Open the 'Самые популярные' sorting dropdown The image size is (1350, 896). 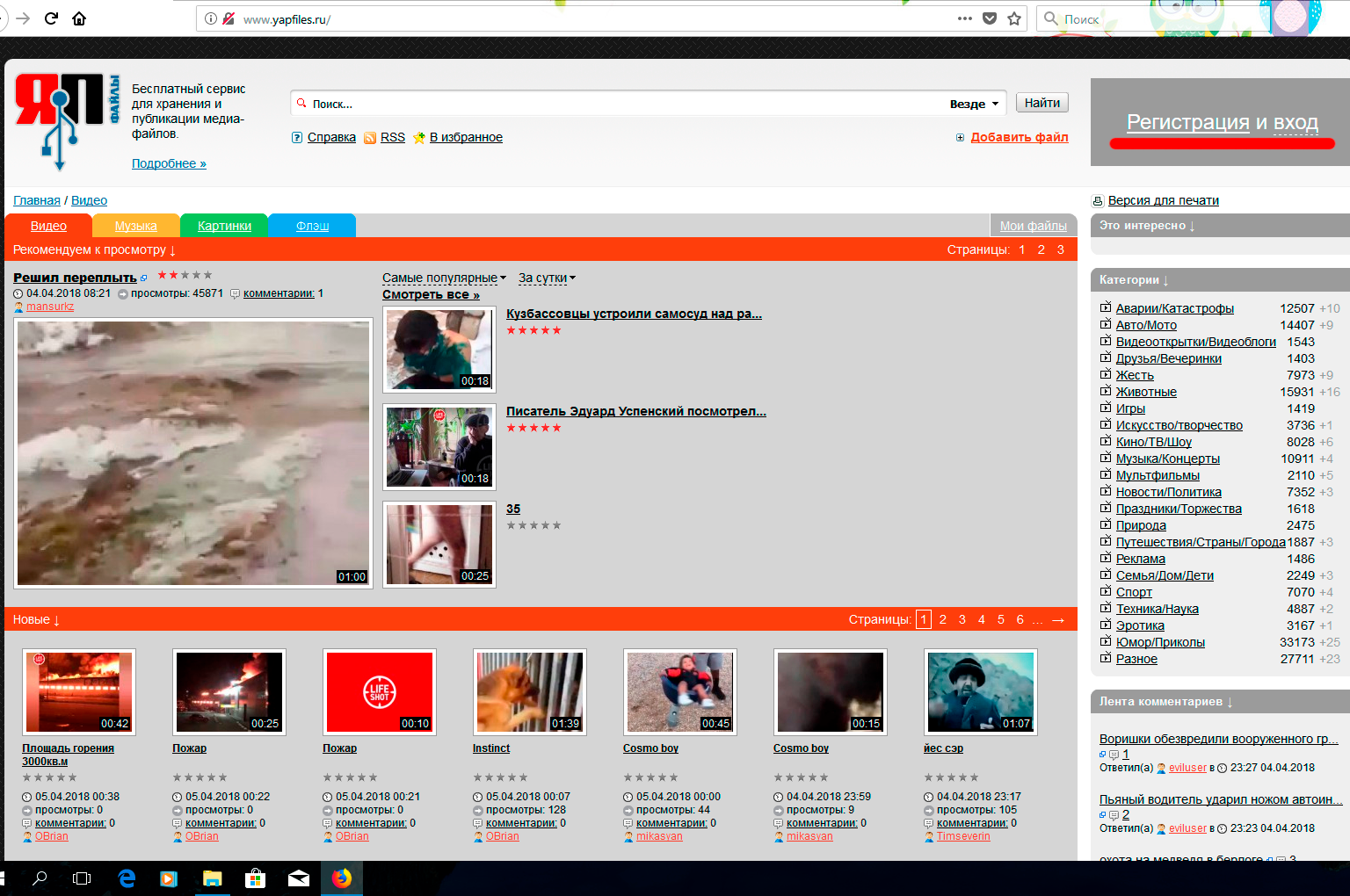tap(444, 278)
